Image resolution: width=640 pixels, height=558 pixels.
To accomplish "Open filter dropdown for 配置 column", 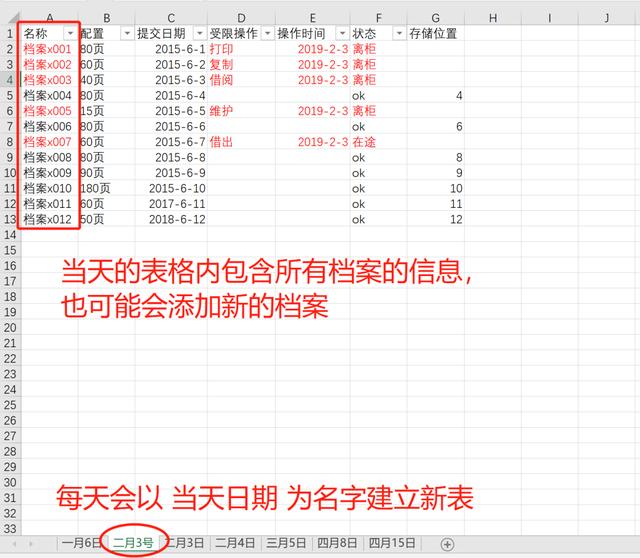I will 127,33.
